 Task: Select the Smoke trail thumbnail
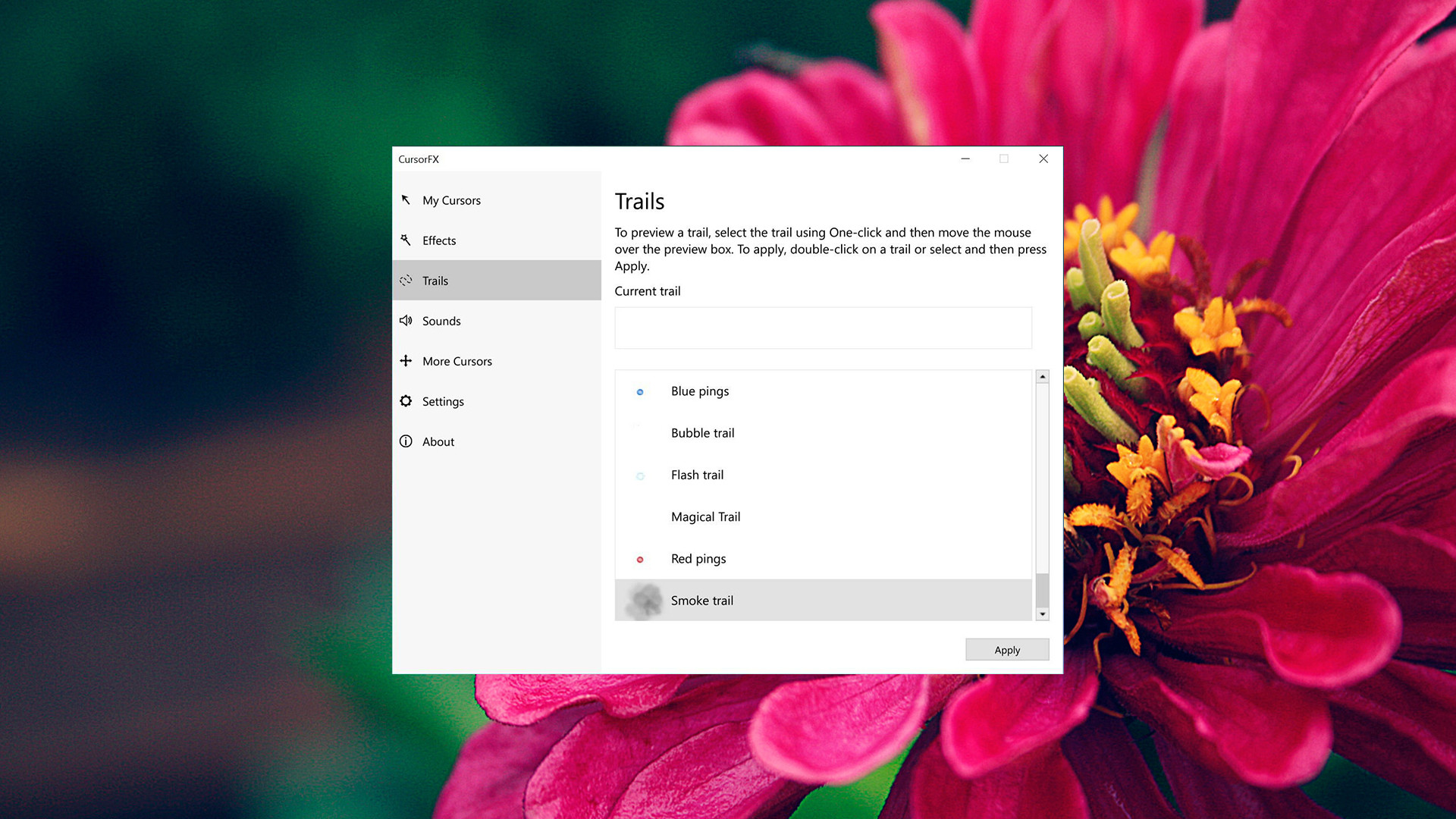pyautogui.click(x=642, y=600)
